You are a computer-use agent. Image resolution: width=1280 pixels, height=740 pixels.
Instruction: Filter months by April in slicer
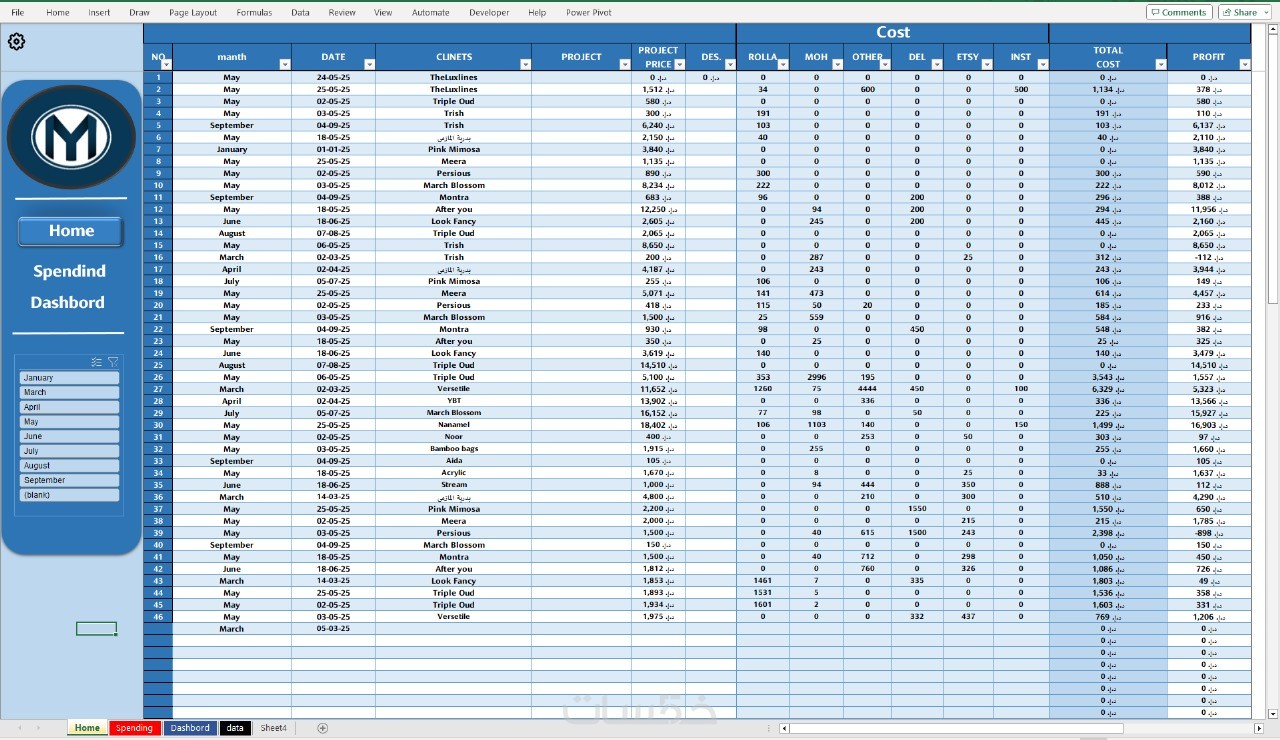tap(69, 407)
